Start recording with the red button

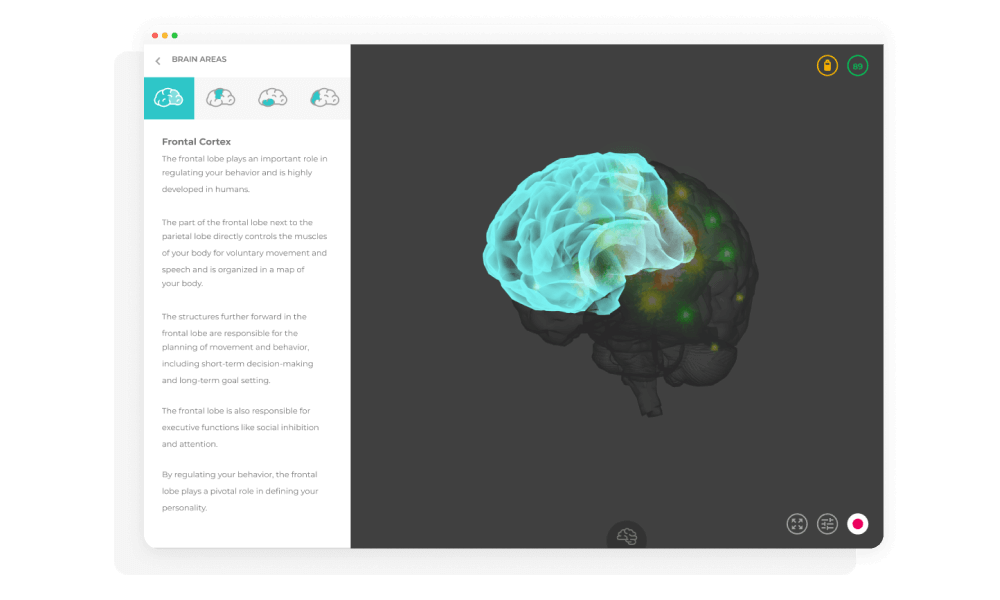click(x=858, y=524)
